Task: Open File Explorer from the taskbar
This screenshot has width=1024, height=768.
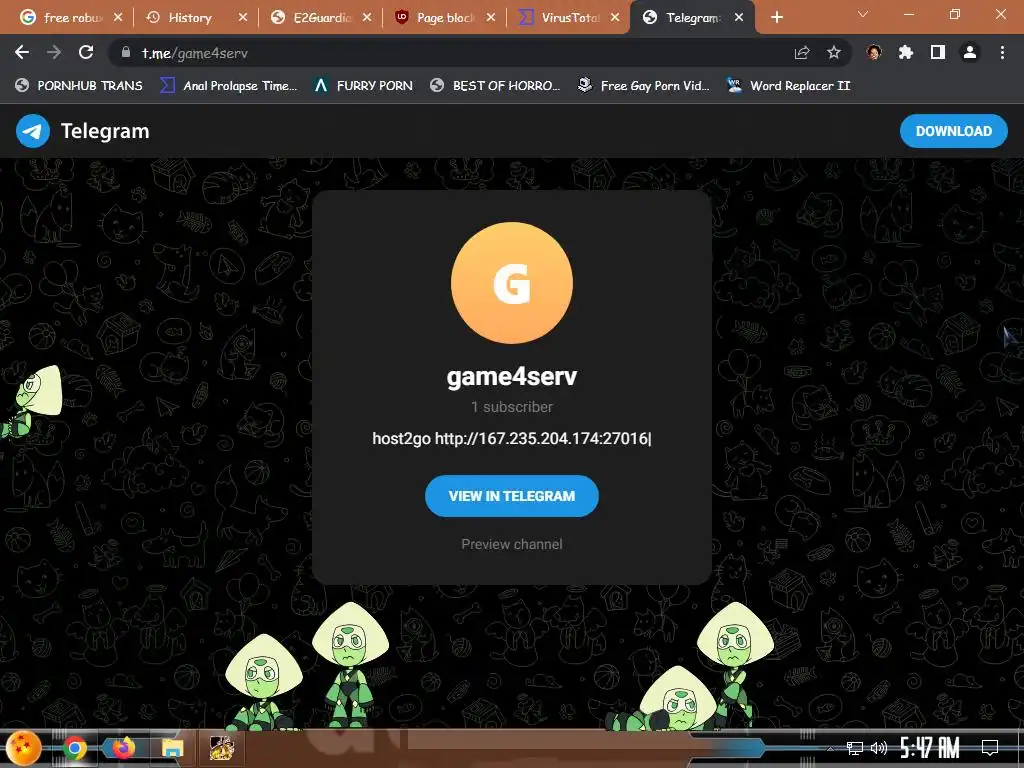Action: point(172,748)
